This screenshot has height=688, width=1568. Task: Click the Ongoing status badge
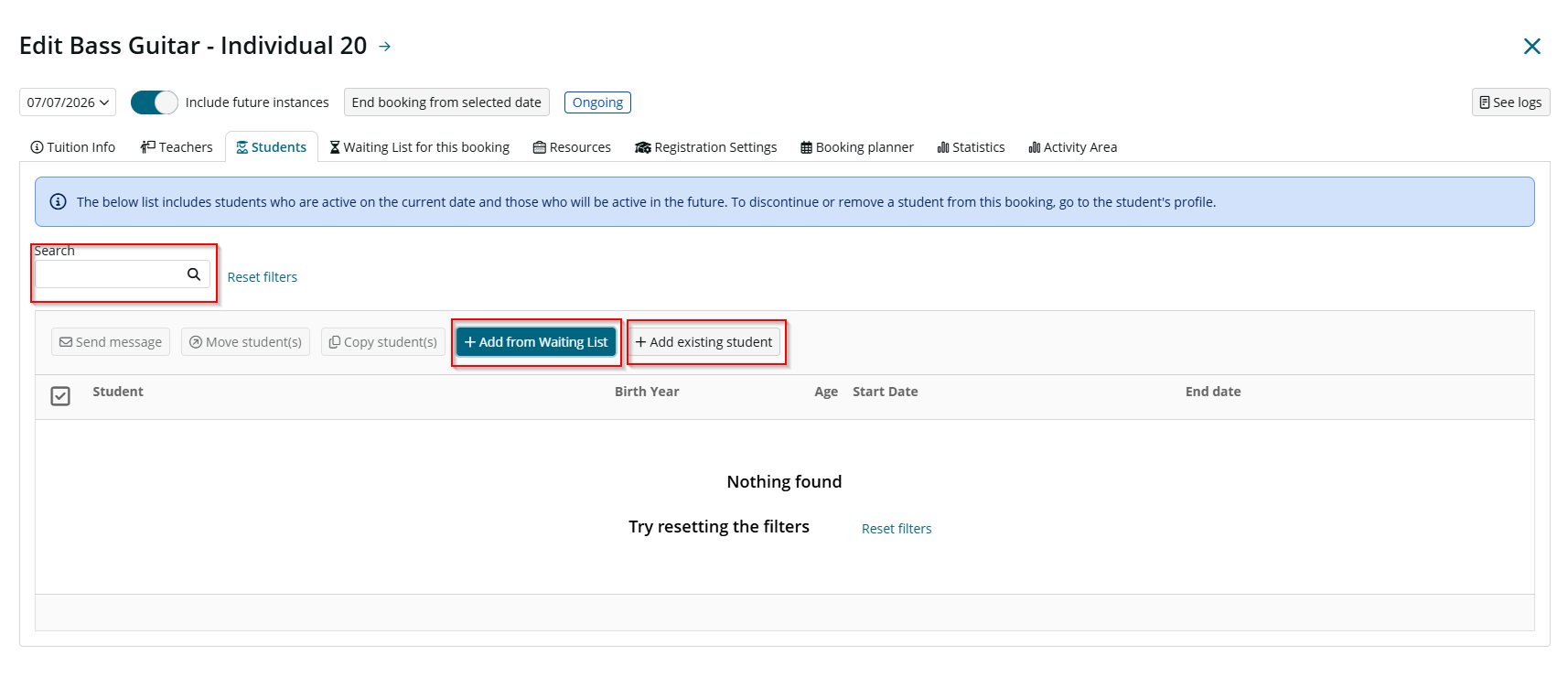coord(597,102)
